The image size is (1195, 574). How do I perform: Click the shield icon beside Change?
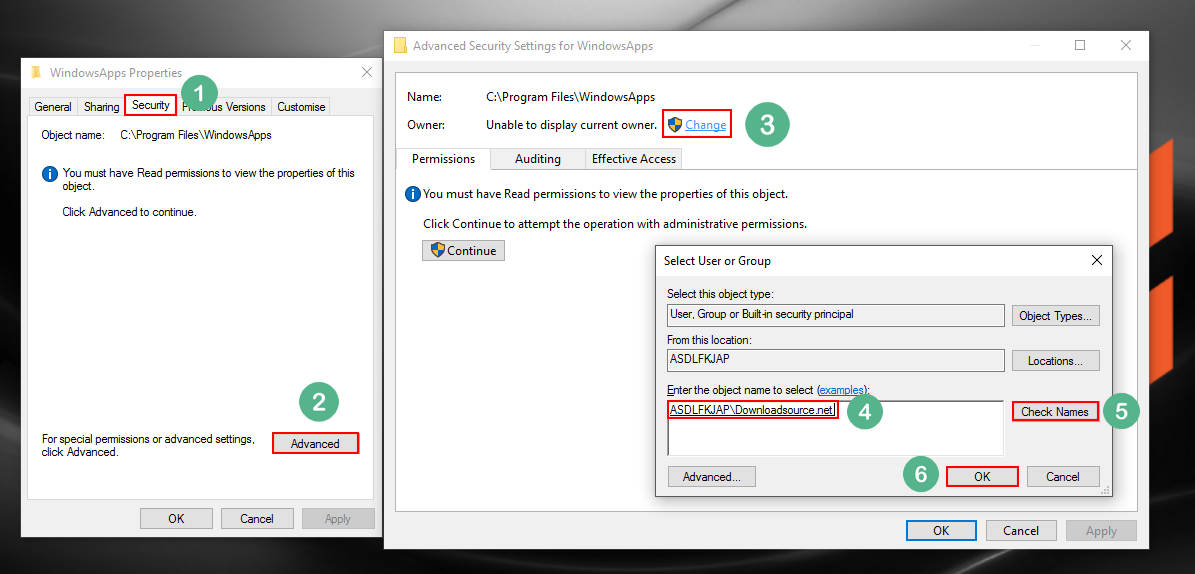674,124
